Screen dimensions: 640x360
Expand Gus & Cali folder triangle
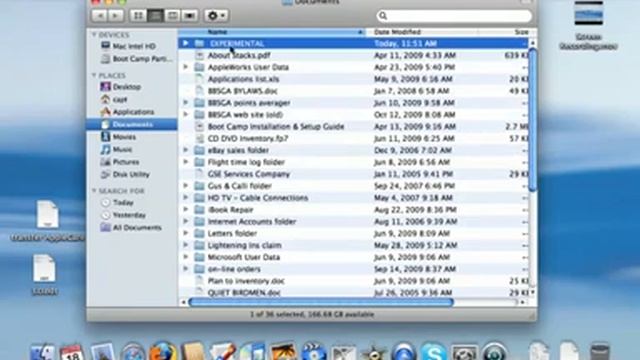click(x=186, y=186)
